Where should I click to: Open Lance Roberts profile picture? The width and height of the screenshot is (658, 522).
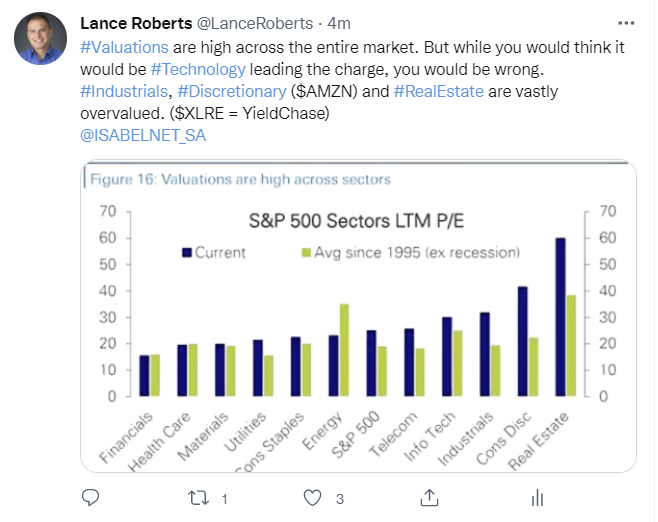pyautogui.click(x=40, y=38)
